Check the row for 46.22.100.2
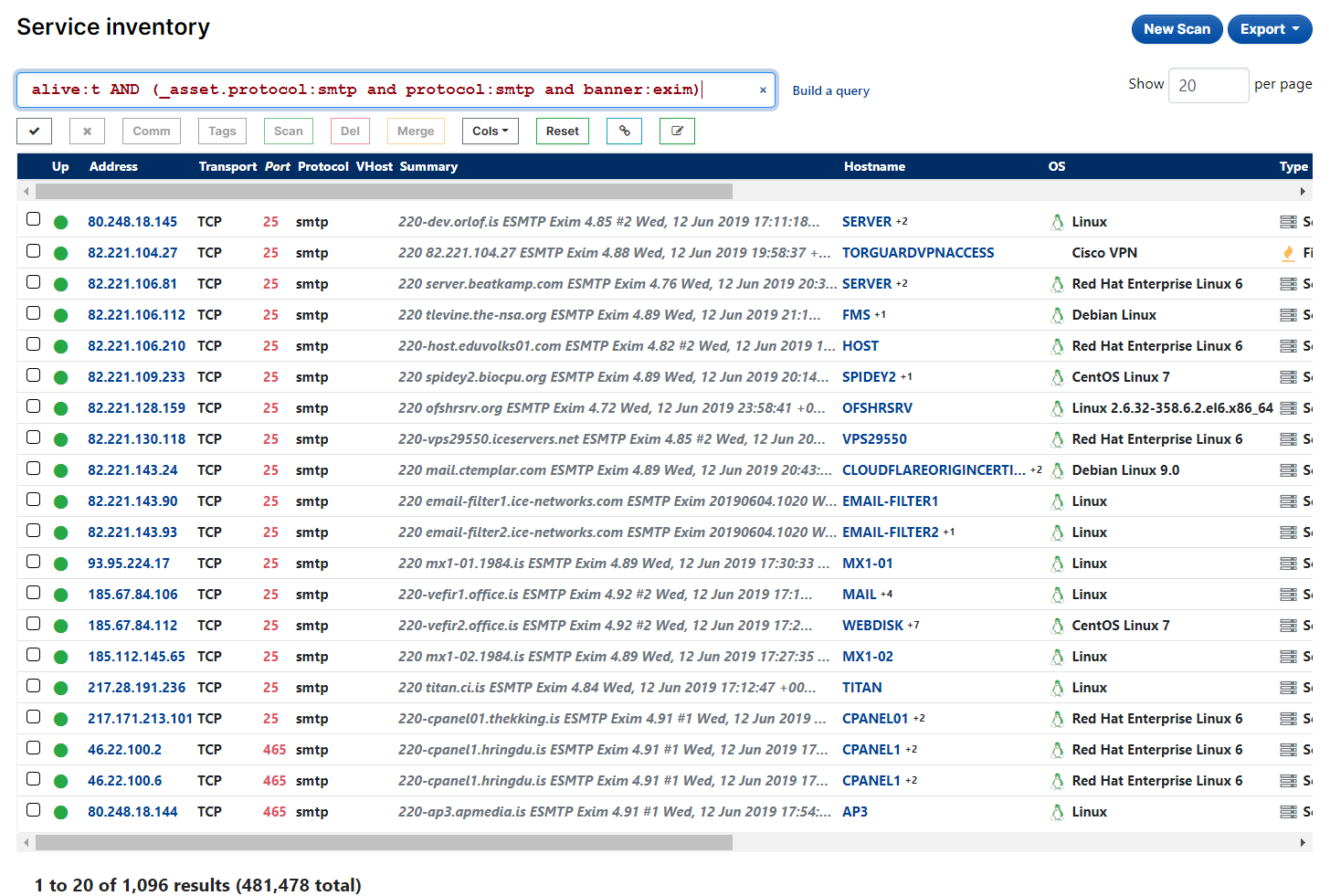The width and height of the screenshot is (1330, 896). (33, 749)
